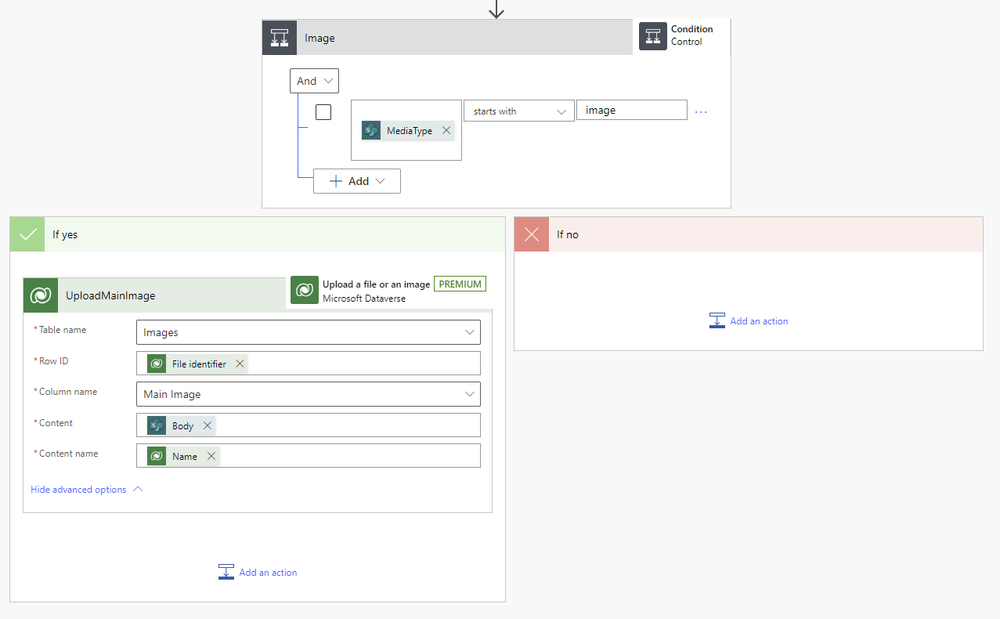Enable the checkbox beside the condition row
The height and width of the screenshot is (619, 1000).
[323, 111]
